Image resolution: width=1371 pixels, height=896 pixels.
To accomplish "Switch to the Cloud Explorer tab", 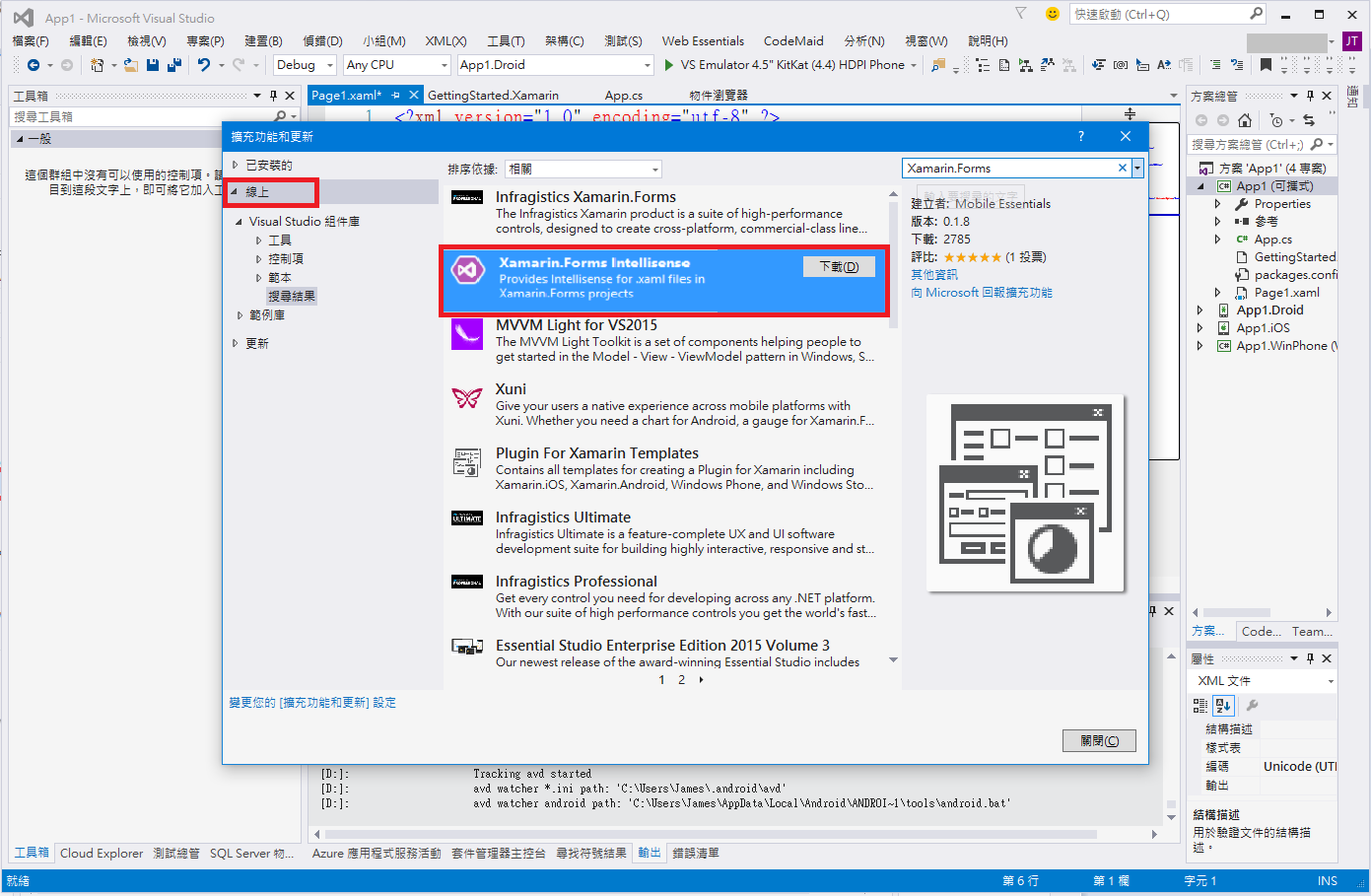I will click(102, 853).
